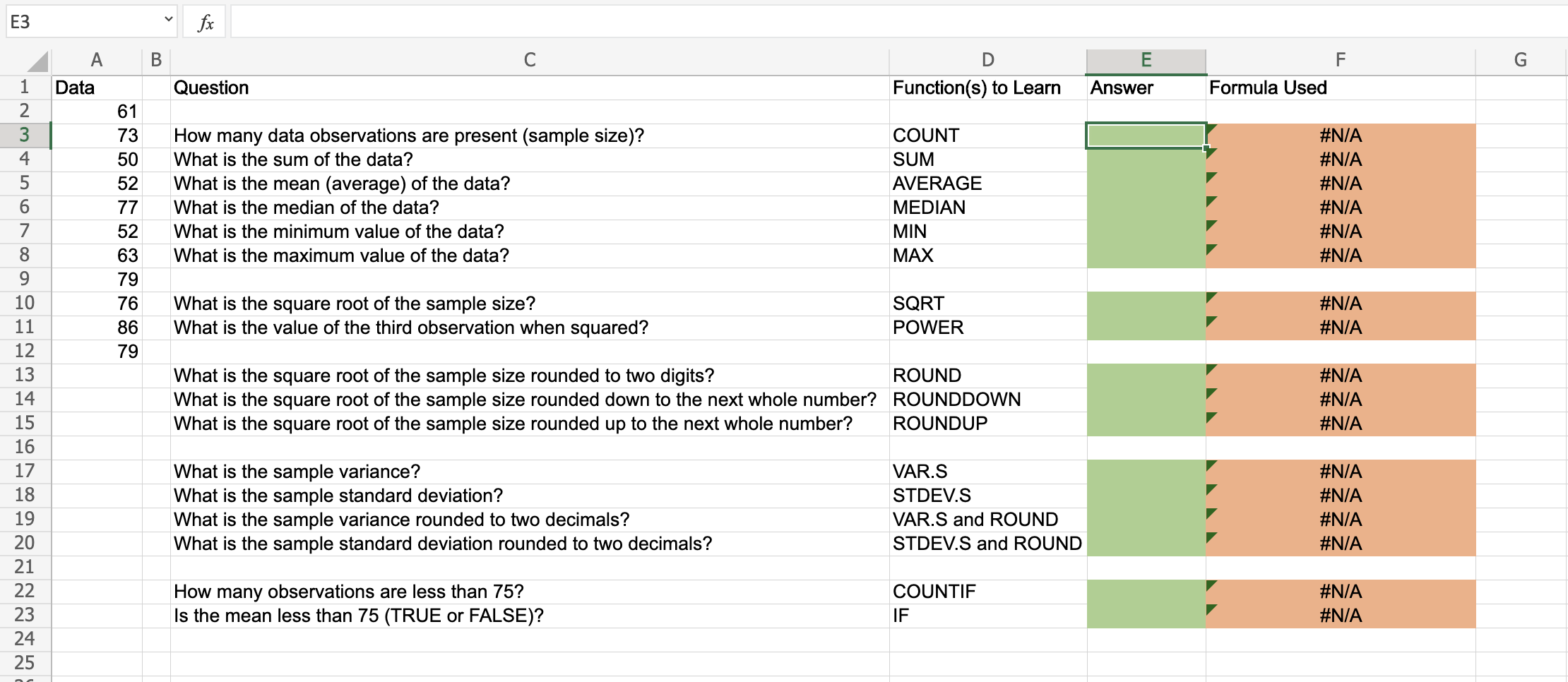The width and height of the screenshot is (1568, 682).
Task: Click the 'What is the sum of the data?' cell
Action: [x=530, y=160]
